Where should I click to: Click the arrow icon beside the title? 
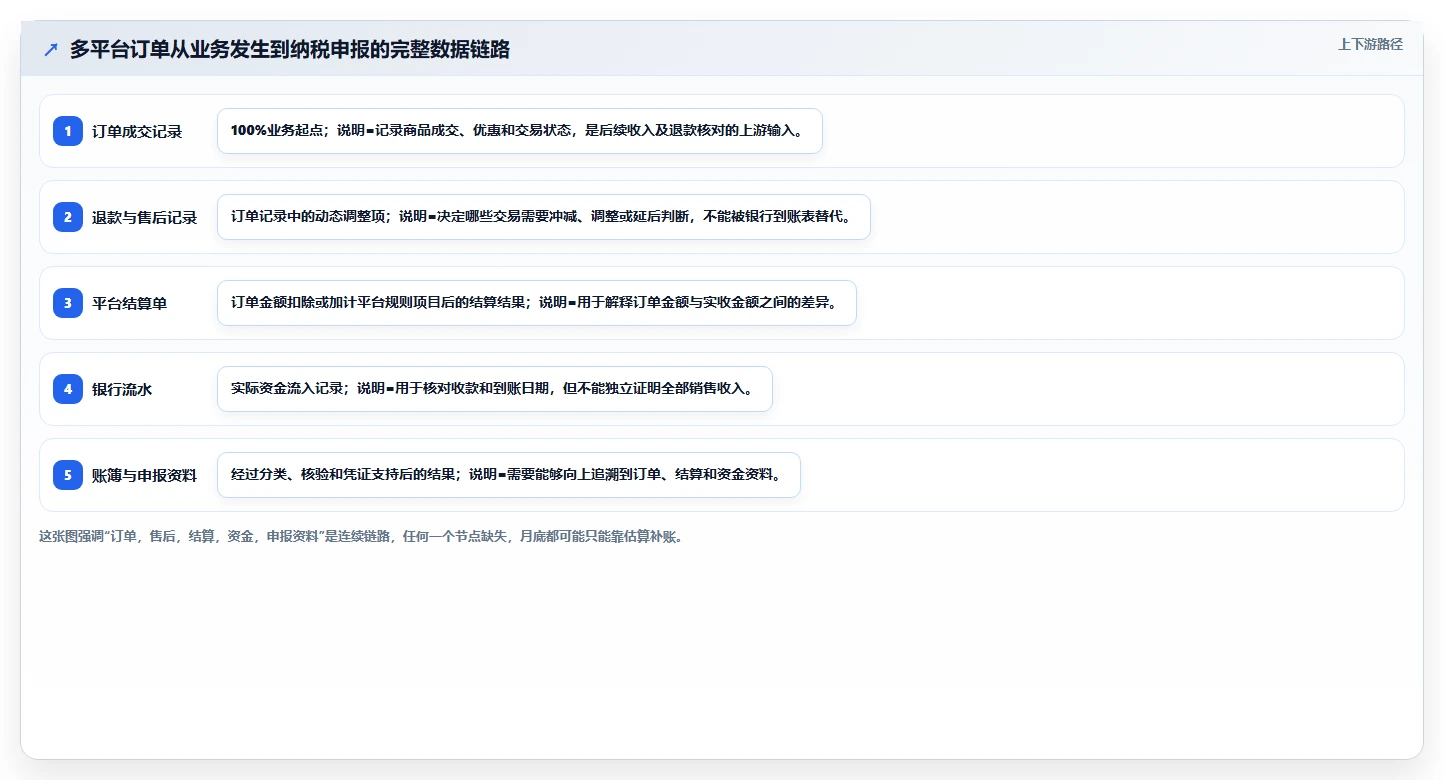coord(51,49)
